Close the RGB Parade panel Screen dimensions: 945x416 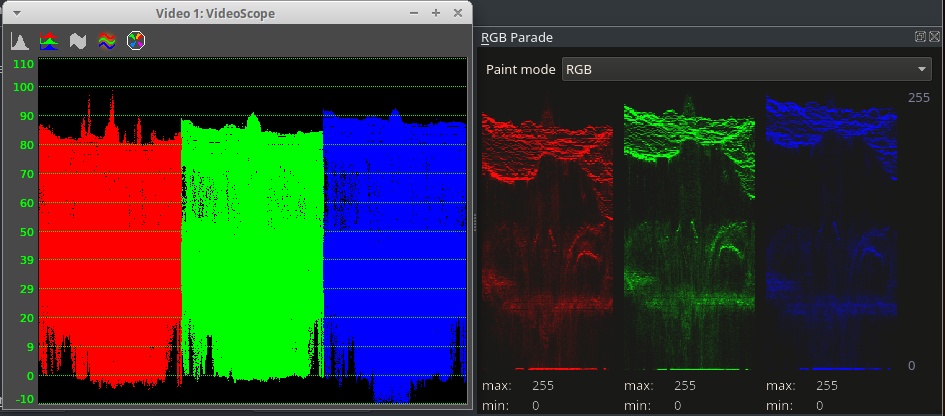(933, 37)
